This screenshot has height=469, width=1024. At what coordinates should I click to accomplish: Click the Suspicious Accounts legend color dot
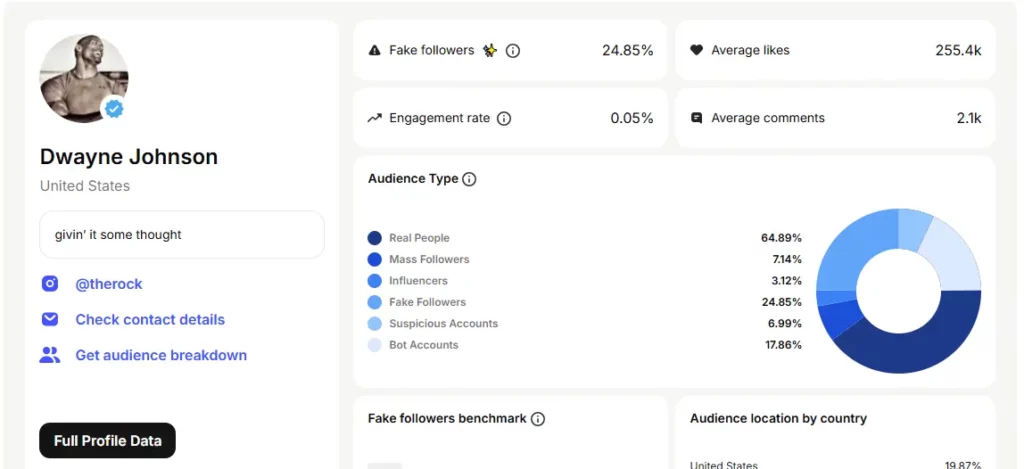tap(375, 323)
